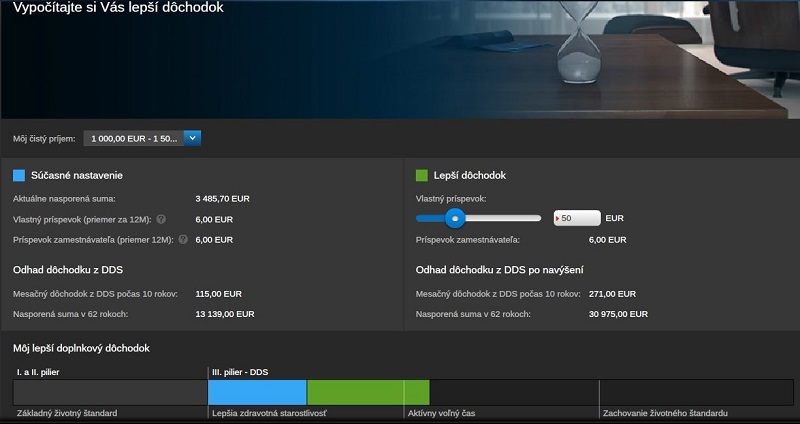Click the 'Súčasné nastavenie' heading

point(77,176)
